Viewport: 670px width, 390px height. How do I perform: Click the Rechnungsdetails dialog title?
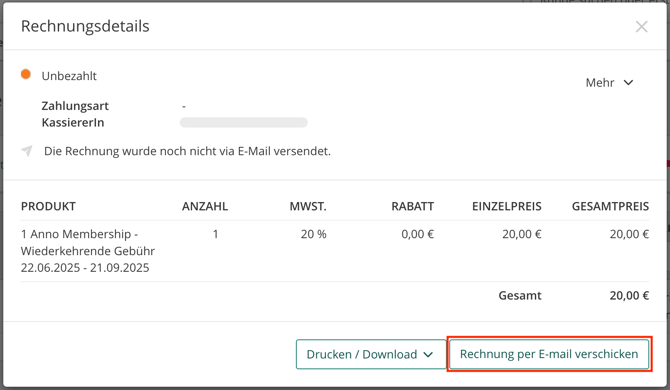pos(85,26)
